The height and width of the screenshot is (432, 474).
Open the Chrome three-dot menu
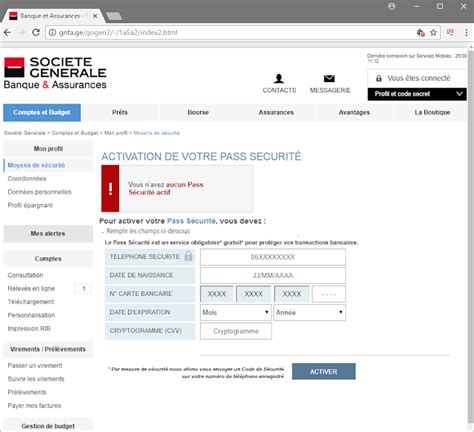pyautogui.click(x=466, y=32)
